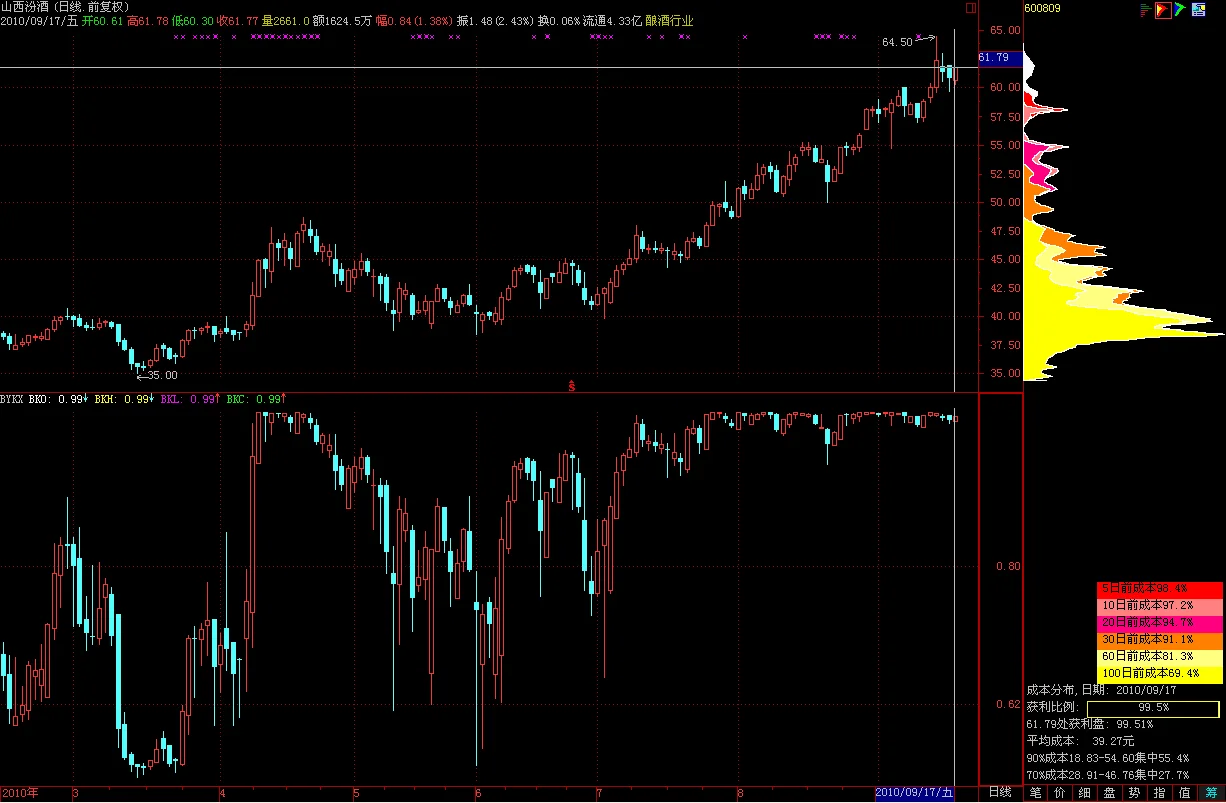Image resolution: width=1226 pixels, height=803 pixels.
Task: Select the blue-green arrow cost mode icon
Action: coord(1180,10)
